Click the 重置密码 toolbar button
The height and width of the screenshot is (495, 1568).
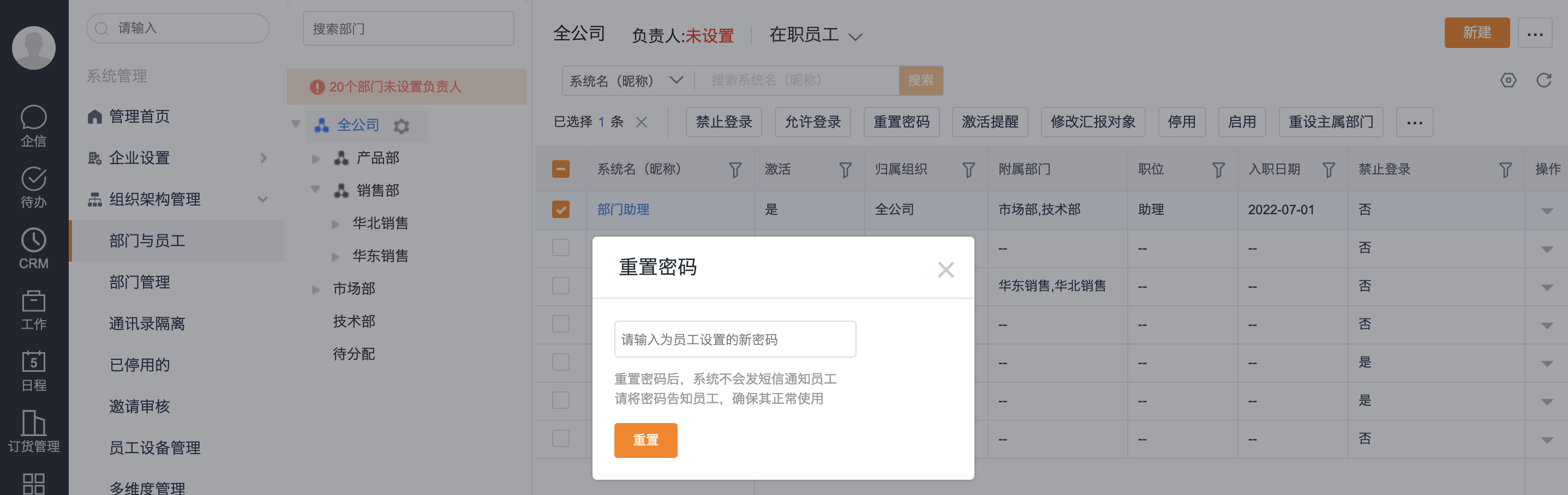pos(901,122)
